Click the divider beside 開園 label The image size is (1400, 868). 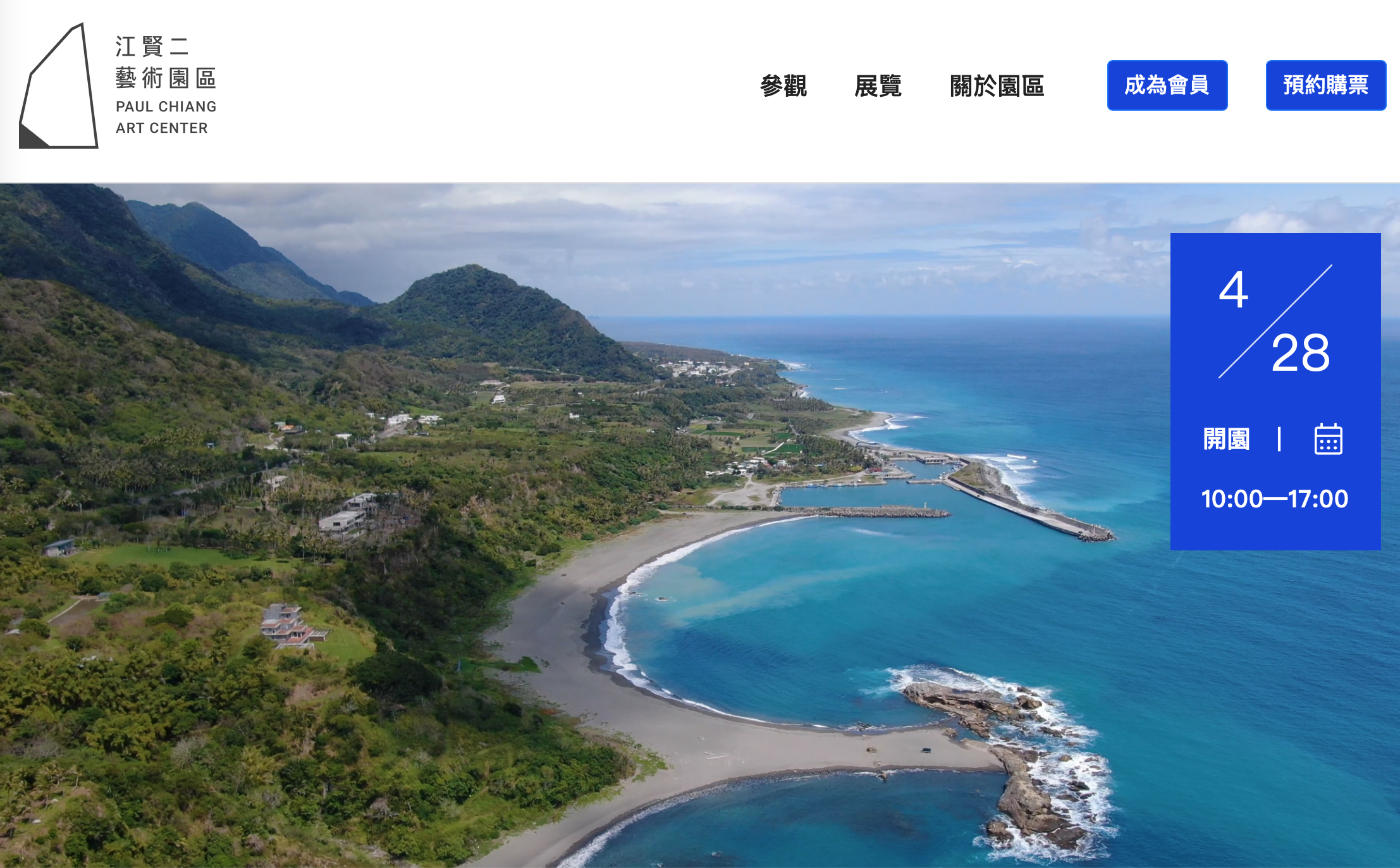tap(1279, 439)
